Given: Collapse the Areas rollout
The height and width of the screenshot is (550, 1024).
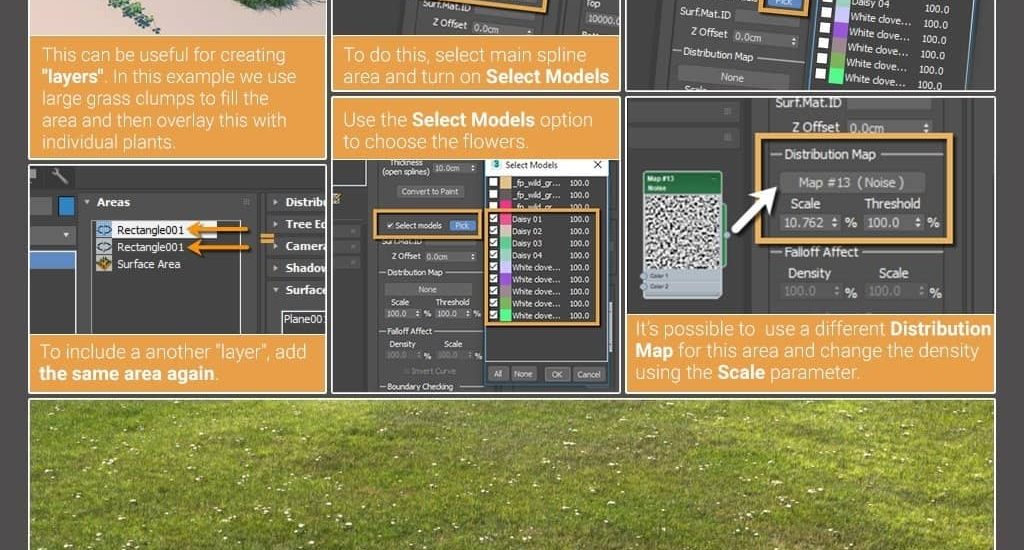Looking at the screenshot, I should (x=87, y=203).
